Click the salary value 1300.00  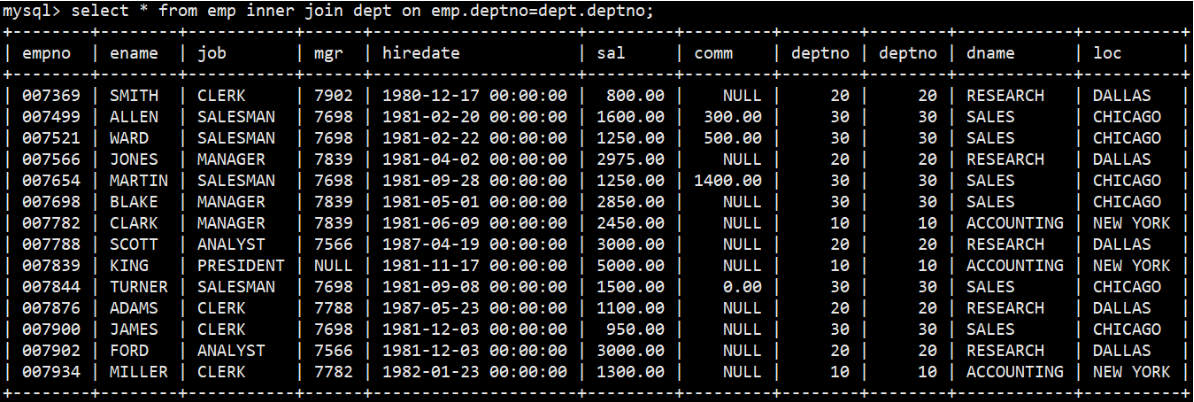tap(631, 372)
